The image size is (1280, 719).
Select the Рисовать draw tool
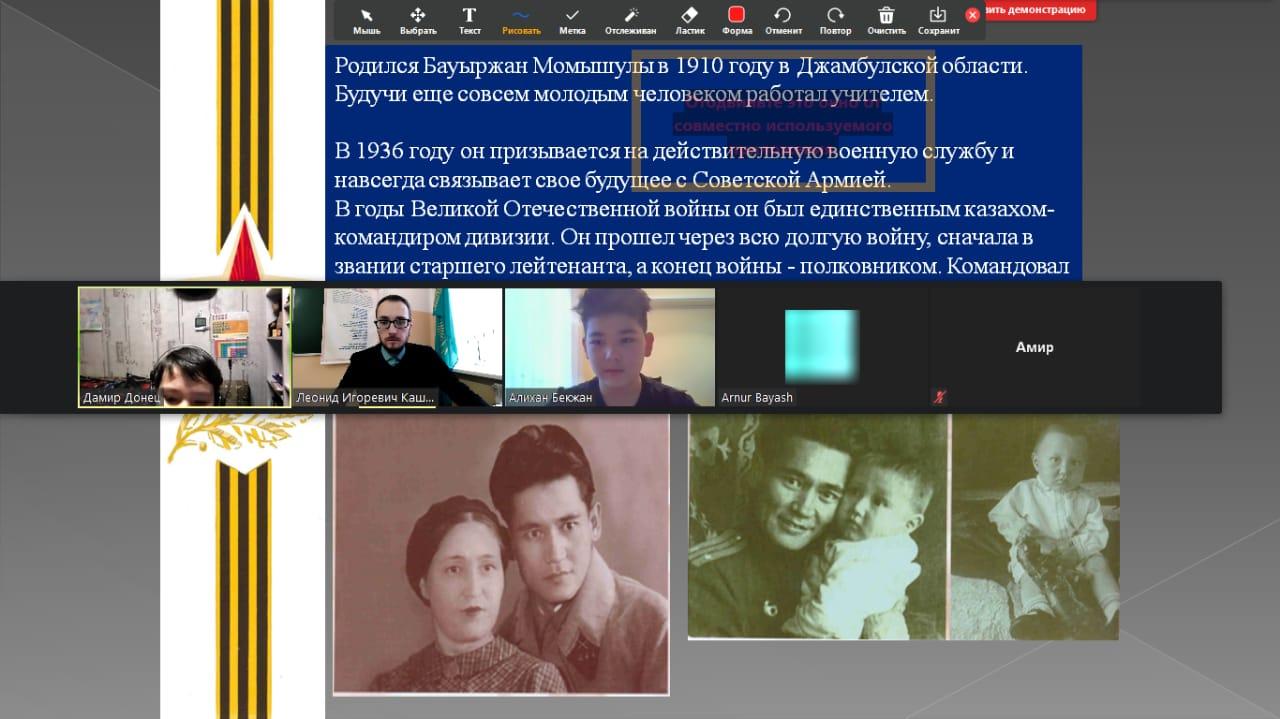(x=521, y=19)
